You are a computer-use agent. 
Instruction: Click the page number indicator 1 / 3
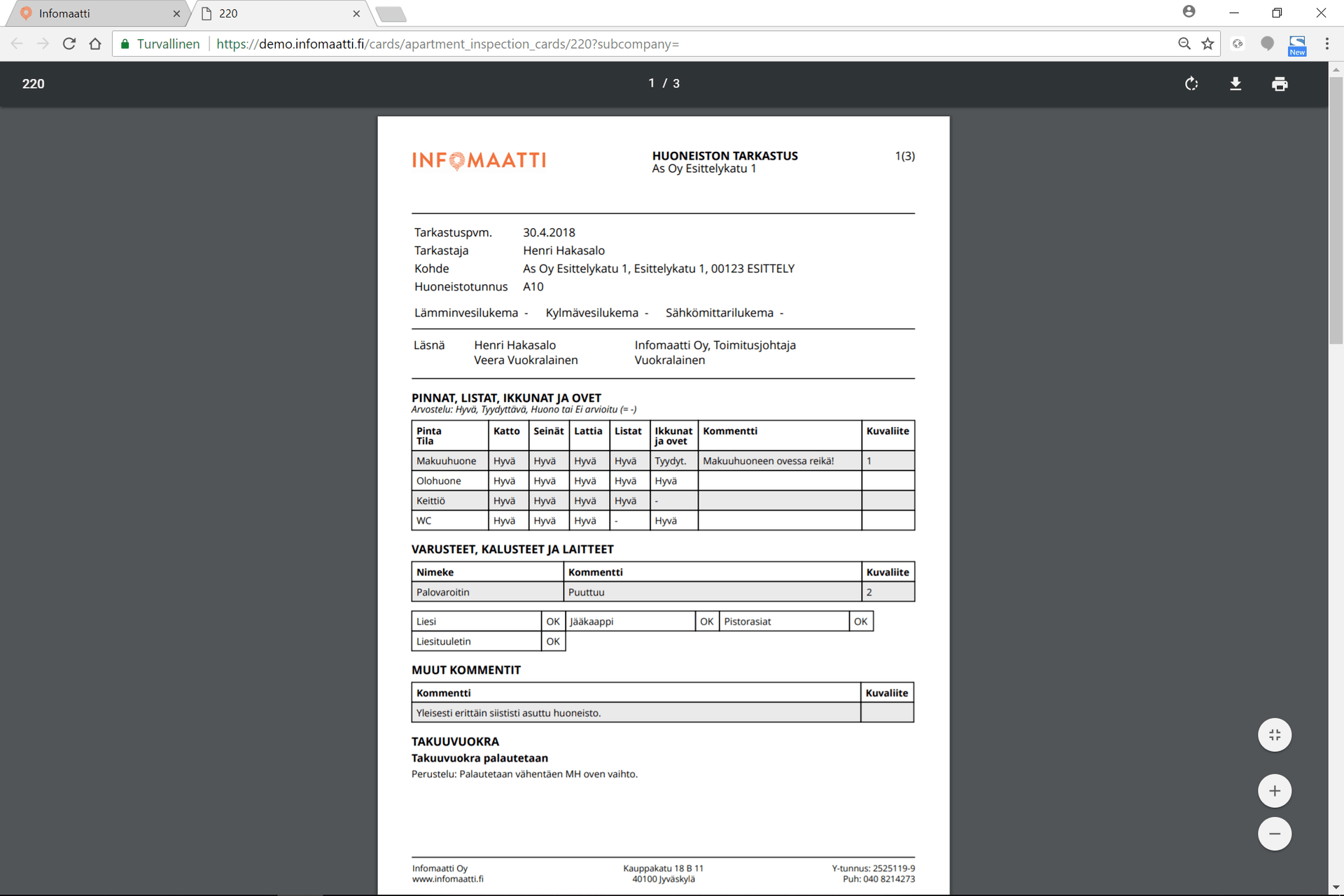[664, 83]
